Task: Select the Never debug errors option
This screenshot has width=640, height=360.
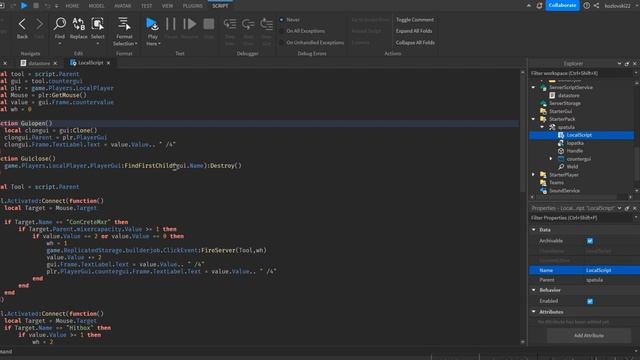Action: [x=282, y=20]
